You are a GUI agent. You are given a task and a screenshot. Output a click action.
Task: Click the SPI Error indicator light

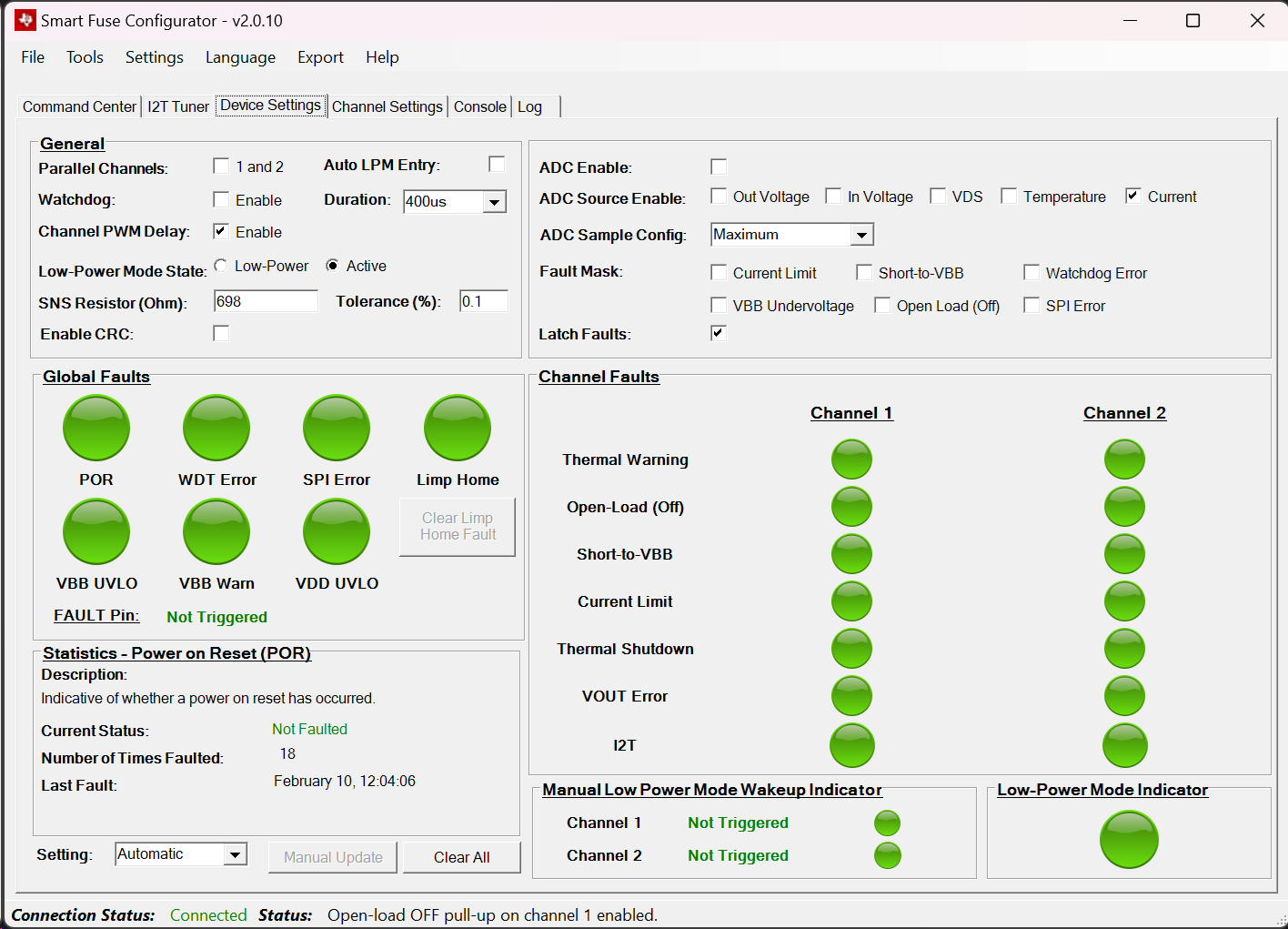pyautogui.click(x=337, y=428)
